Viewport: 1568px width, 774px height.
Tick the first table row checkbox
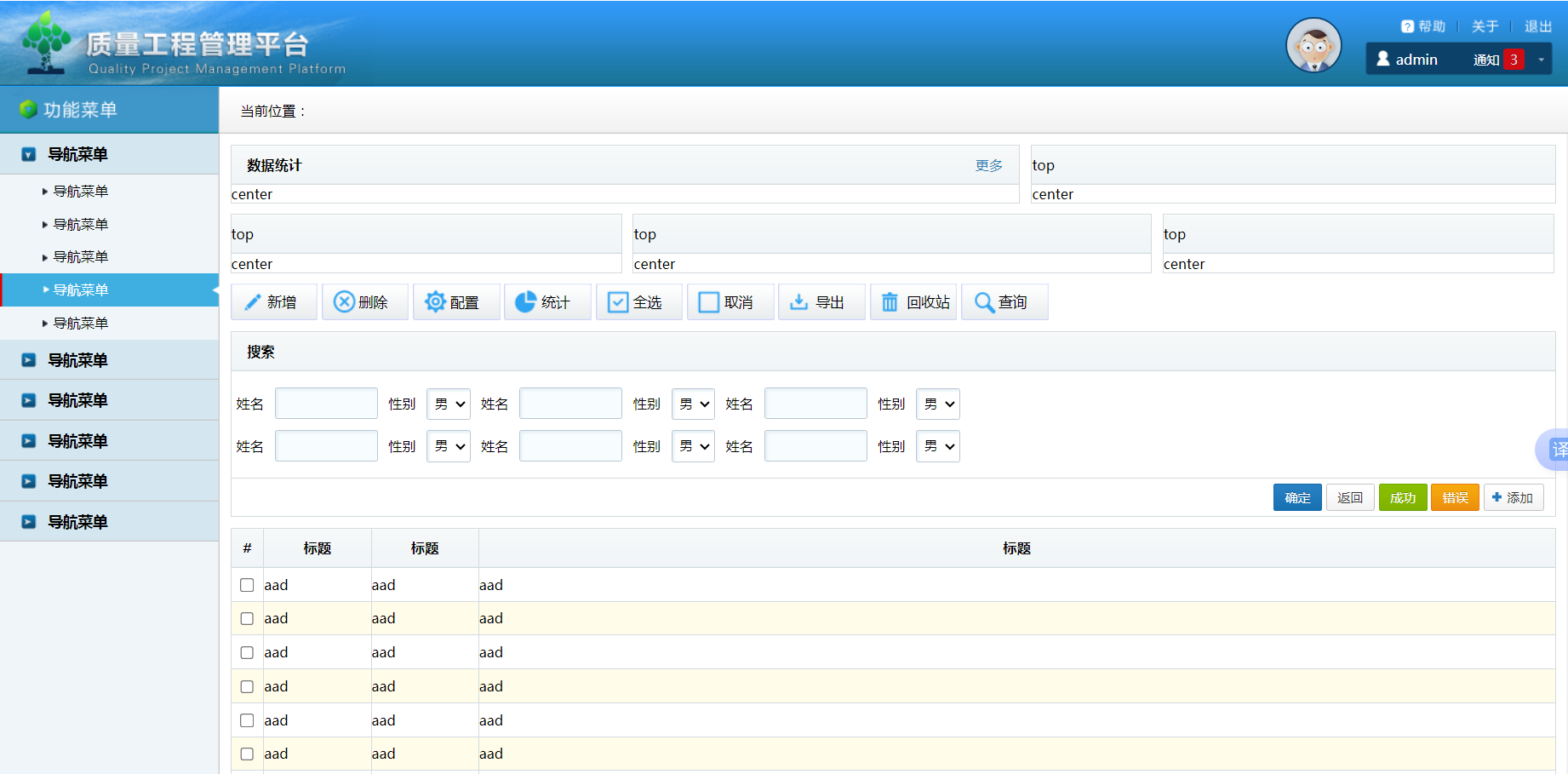click(247, 585)
